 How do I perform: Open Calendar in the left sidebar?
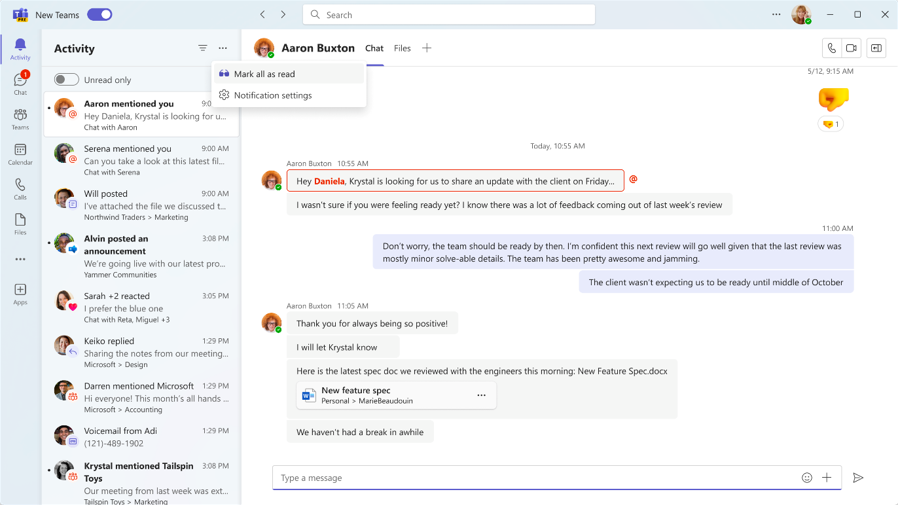[20, 154]
